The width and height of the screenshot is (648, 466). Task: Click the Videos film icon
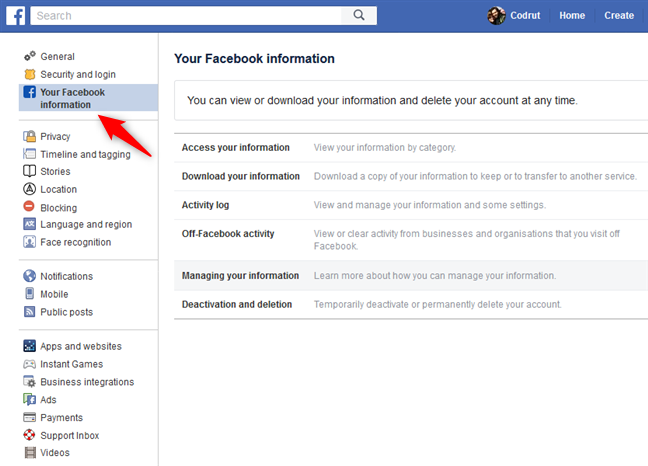coord(30,452)
